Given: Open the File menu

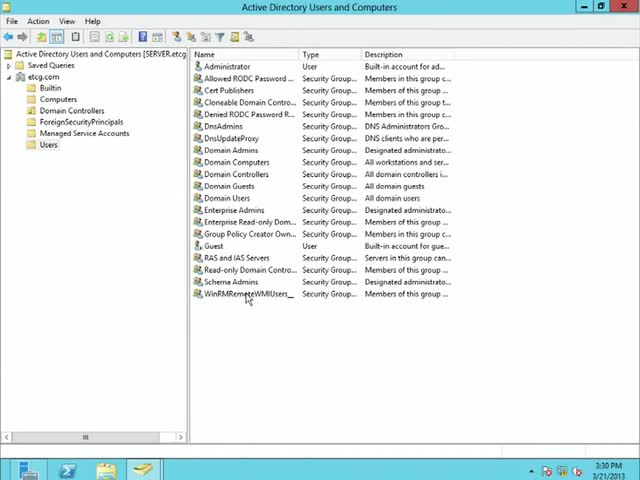Looking at the screenshot, I should [12, 21].
